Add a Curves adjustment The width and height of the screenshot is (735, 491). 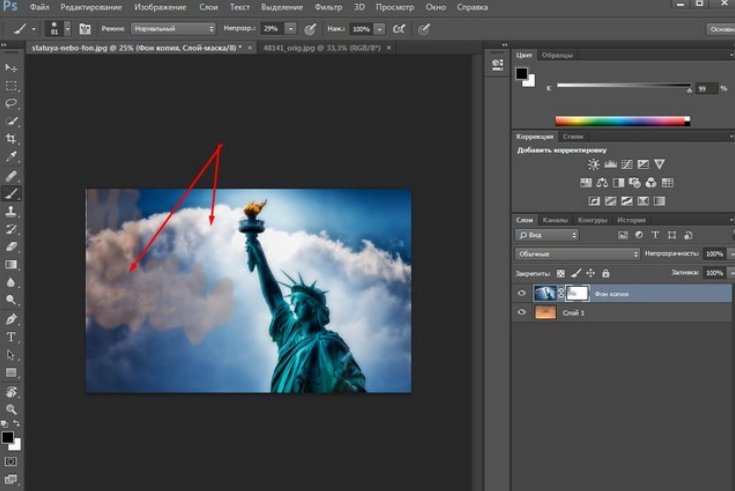pyautogui.click(x=626, y=164)
